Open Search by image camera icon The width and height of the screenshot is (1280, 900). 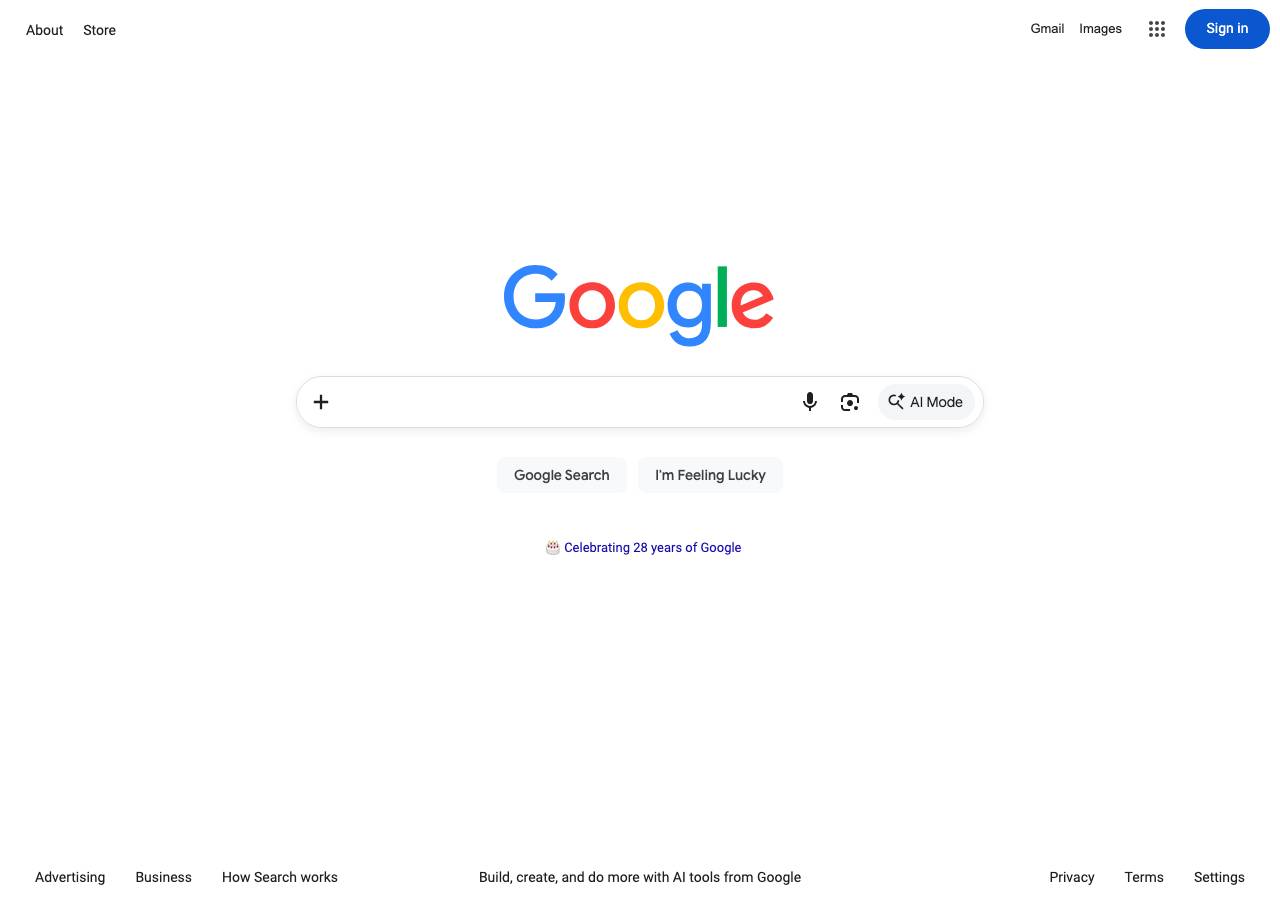tap(850, 402)
